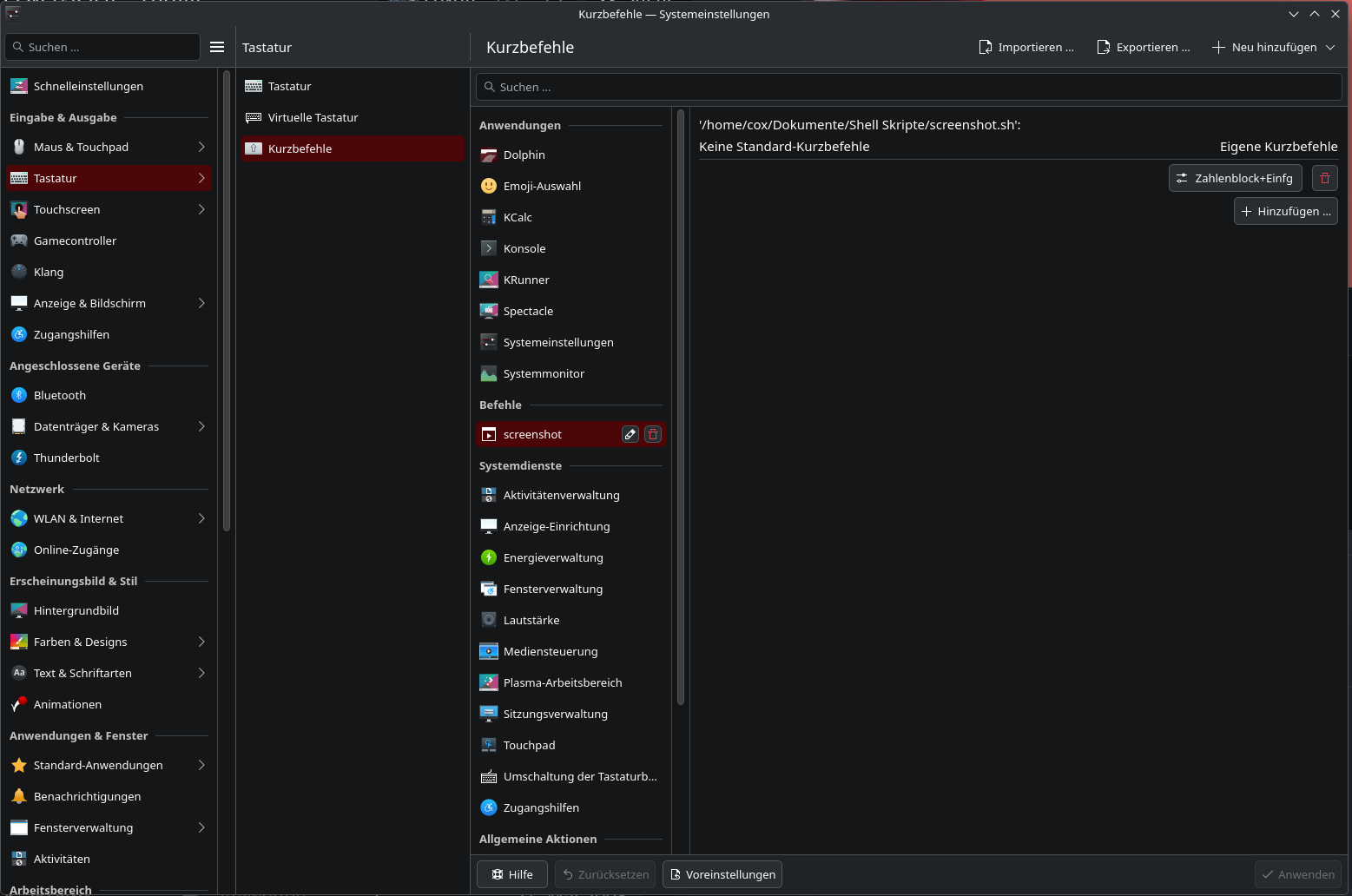
Task: Remove the Zahlenblock+Einfg shortcut via trash icon
Action: point(1324,178)
